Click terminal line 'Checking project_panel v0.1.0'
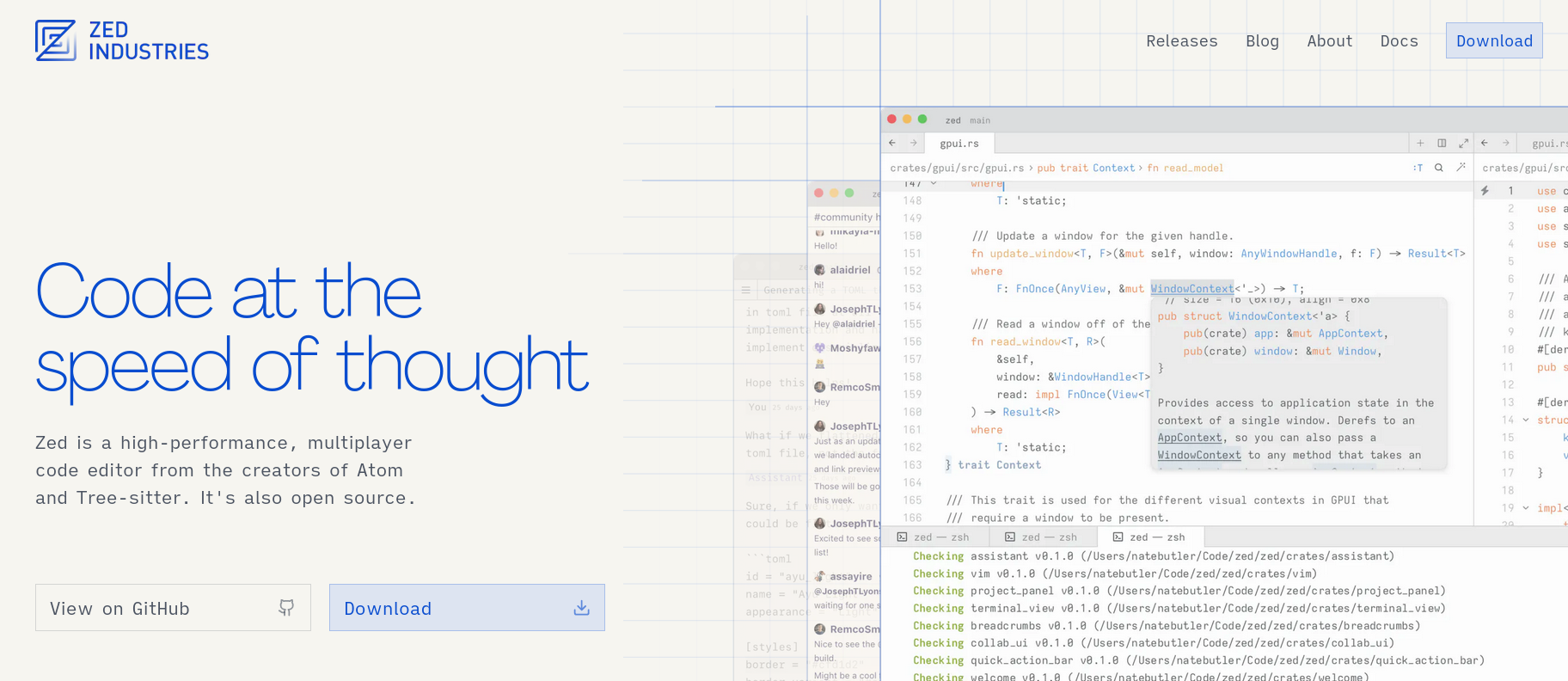The height and width of the screenshot is (681, 1568). click(x=1179, y=591)
